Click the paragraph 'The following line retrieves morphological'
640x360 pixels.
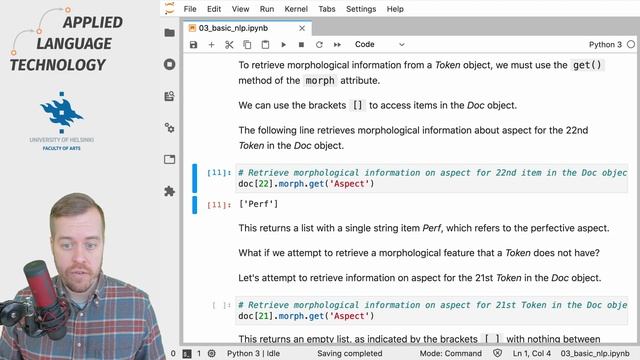click(413, 138)
